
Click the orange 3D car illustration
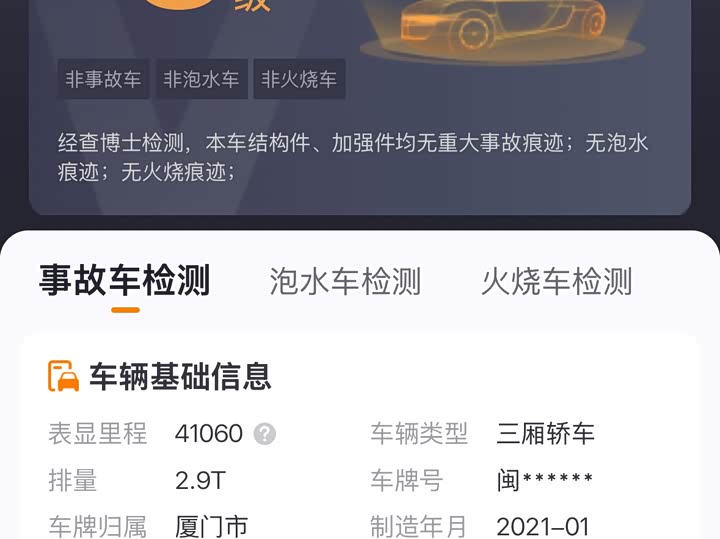(503, 28)
